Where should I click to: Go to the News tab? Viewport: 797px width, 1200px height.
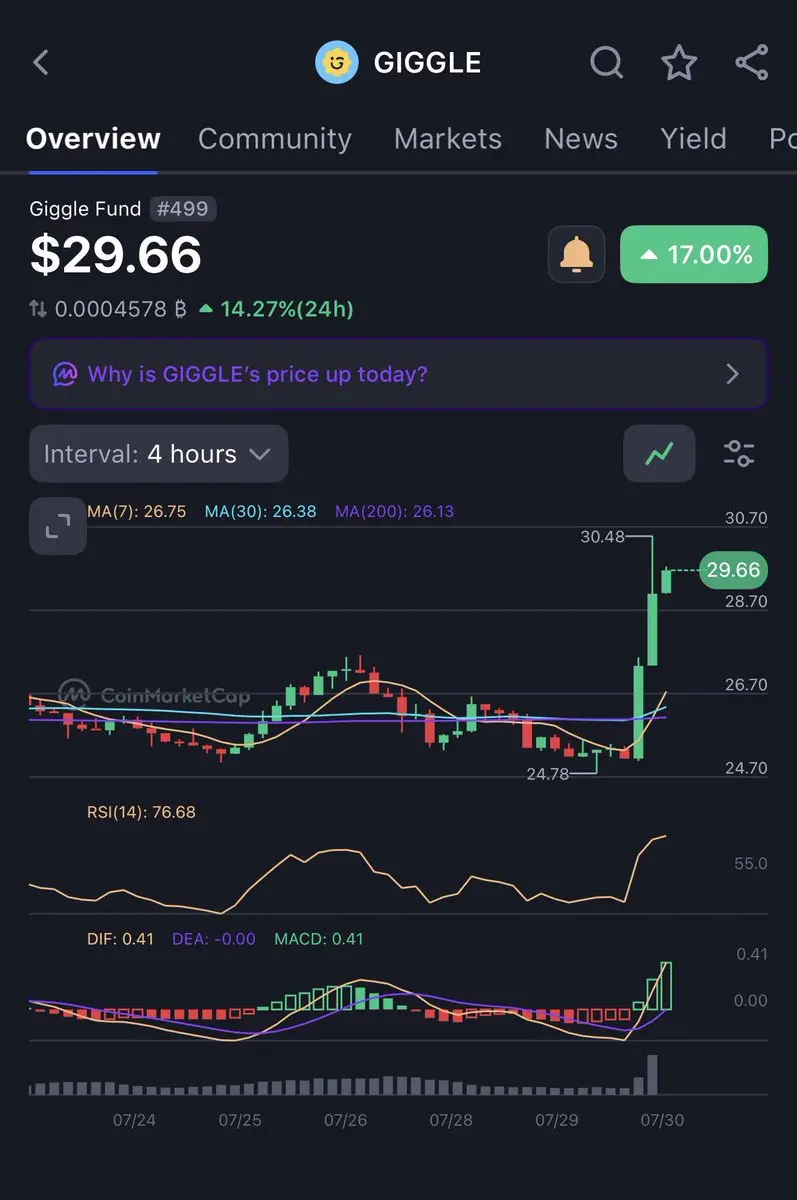pos(581,139)
